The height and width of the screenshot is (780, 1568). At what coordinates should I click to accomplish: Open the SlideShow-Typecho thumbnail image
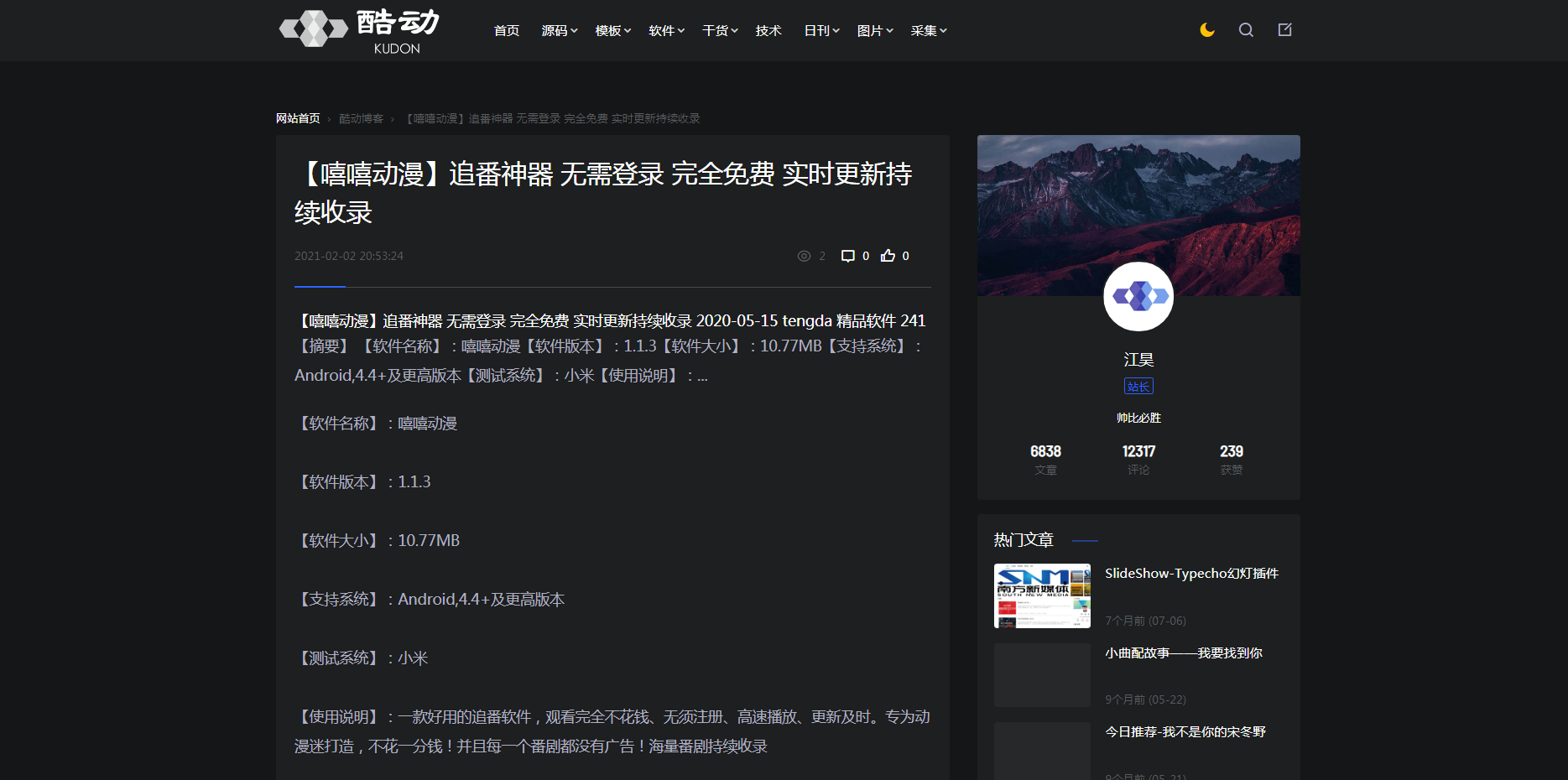pyautogui.click(x=1042, y=595)
